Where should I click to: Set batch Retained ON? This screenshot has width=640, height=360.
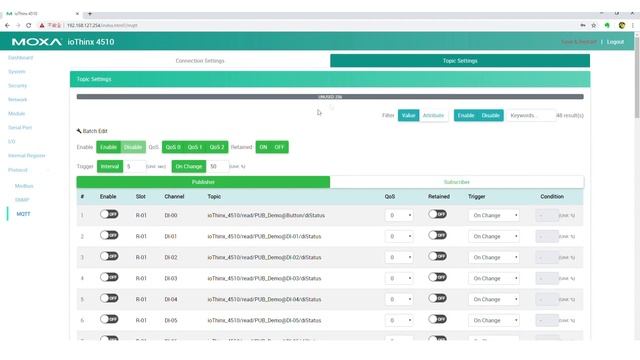(263, 147)
